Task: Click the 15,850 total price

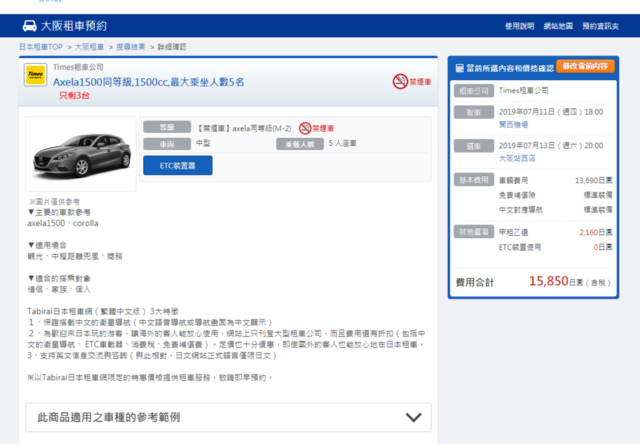Action: 549,281
